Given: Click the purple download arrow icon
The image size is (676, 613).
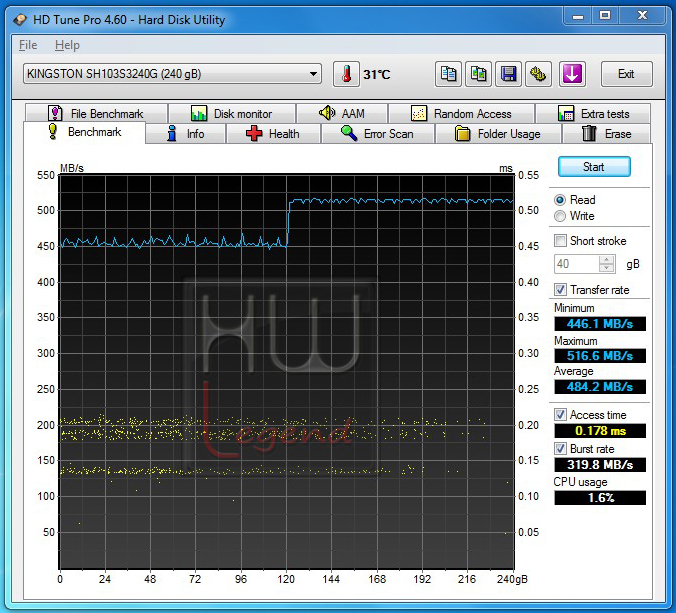Looking at the screenshot, I should 572,74.
